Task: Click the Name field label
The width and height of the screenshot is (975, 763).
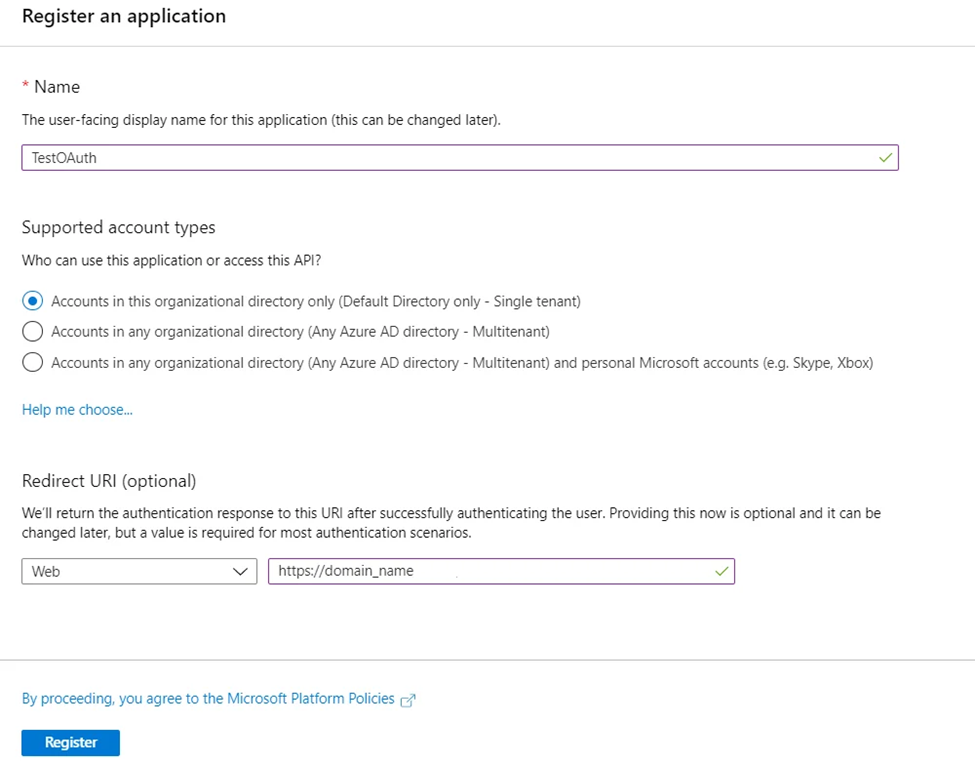Action: pyautogui.click(x=57, y=86)
